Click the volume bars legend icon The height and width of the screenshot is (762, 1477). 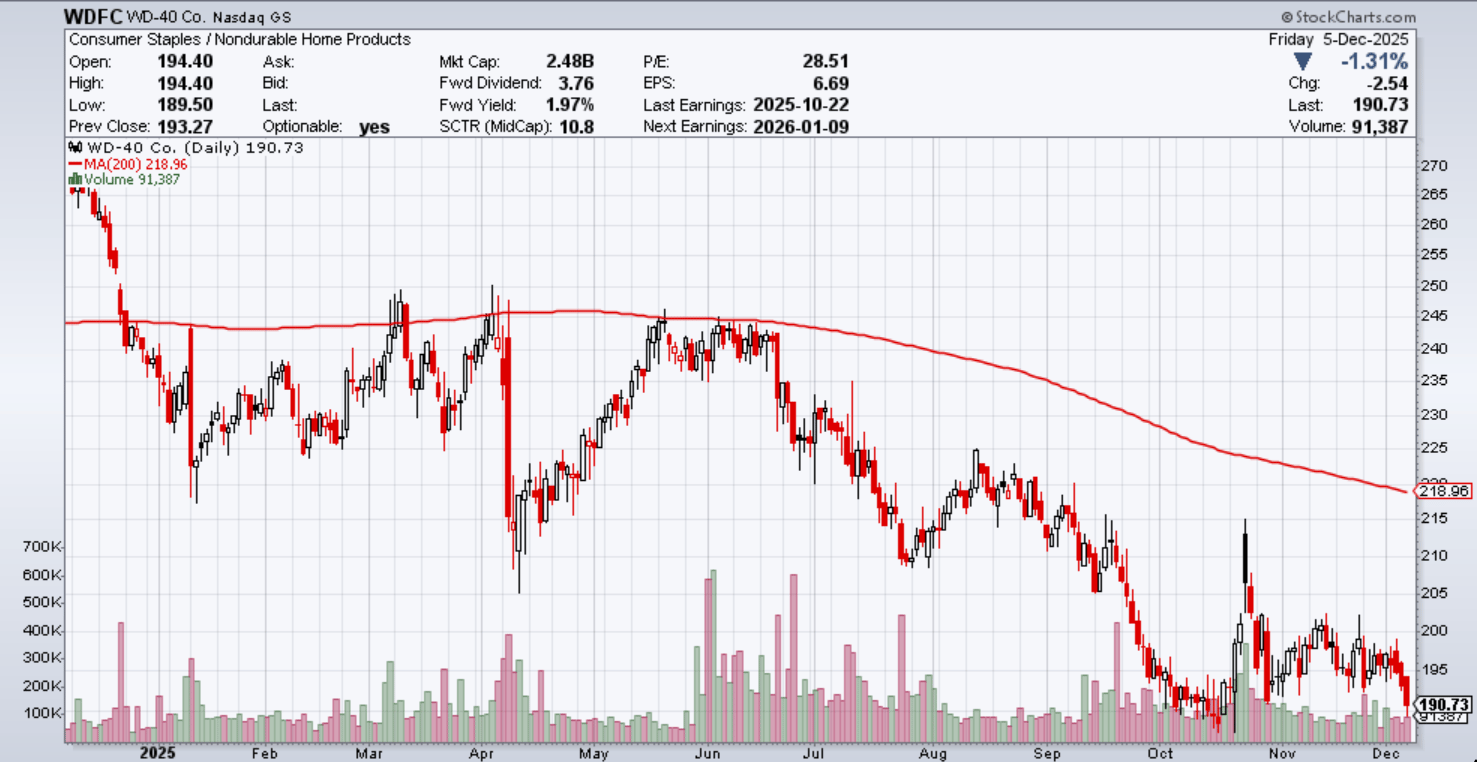coord(75,180)
